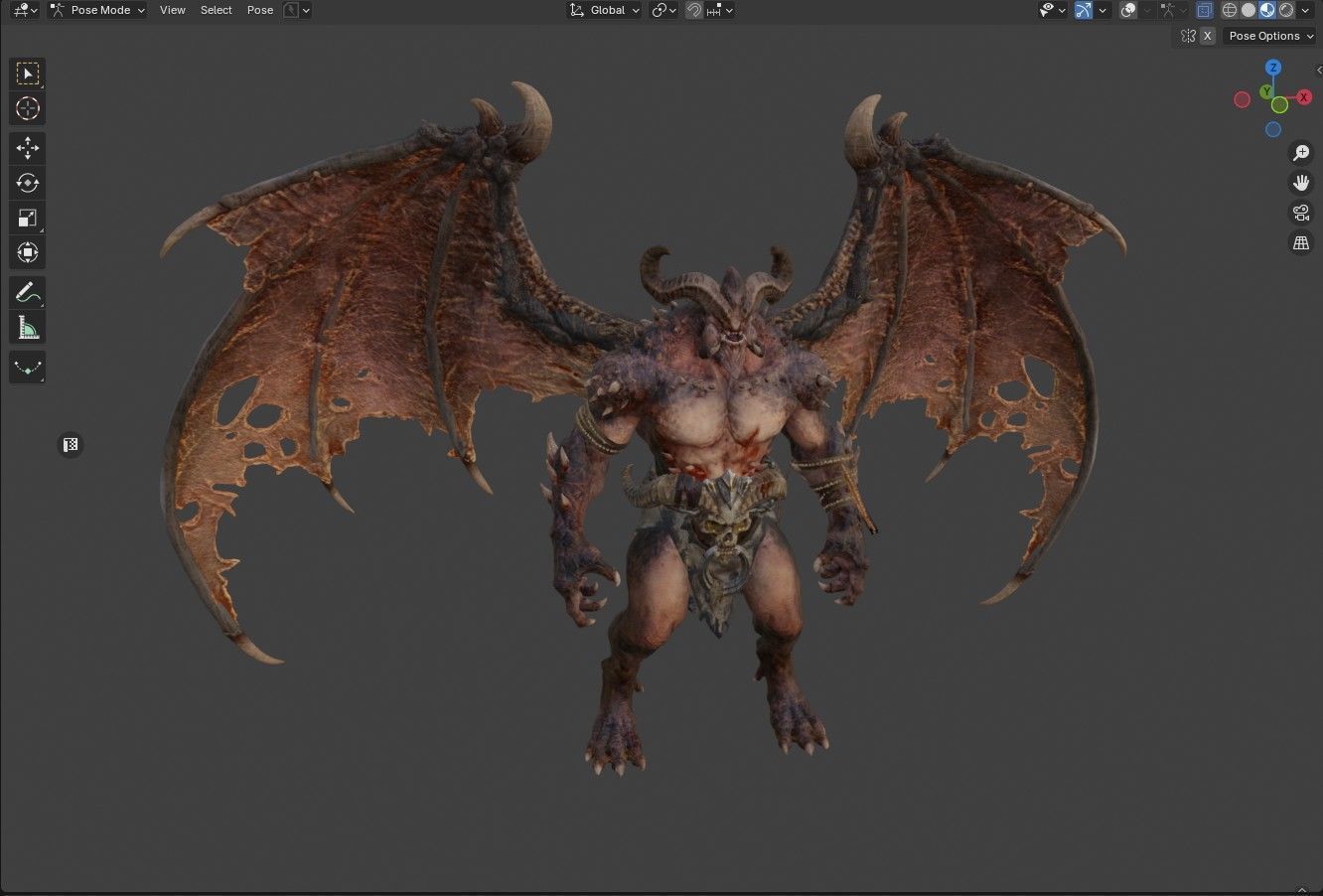
Task: Open the Pose menu
Action: click(x=260, y=10)
